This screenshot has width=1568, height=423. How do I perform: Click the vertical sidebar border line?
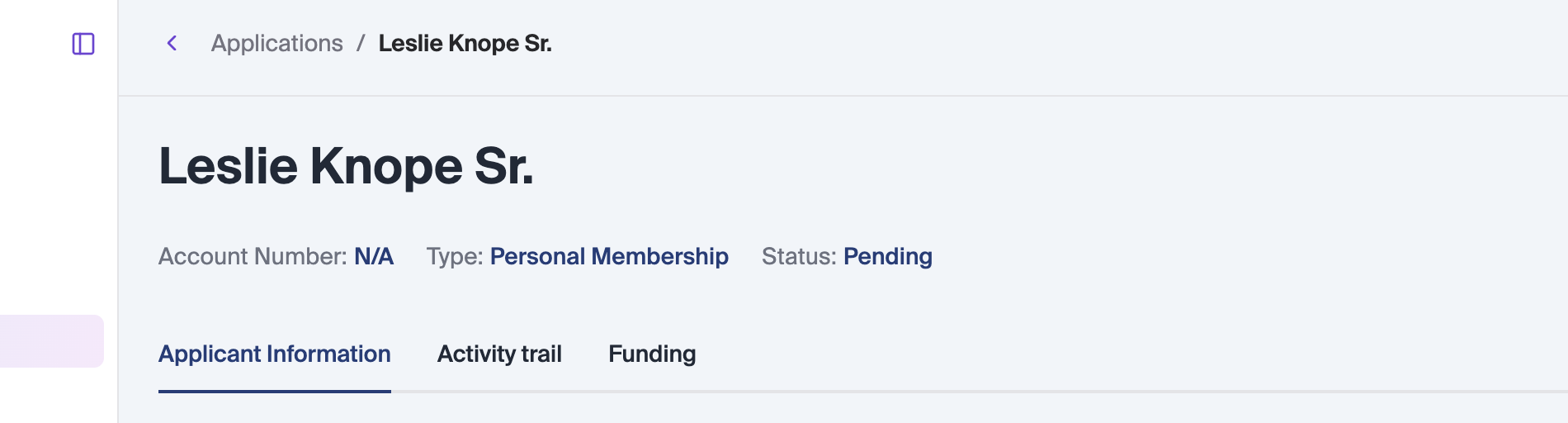click(x=118, y=207)
